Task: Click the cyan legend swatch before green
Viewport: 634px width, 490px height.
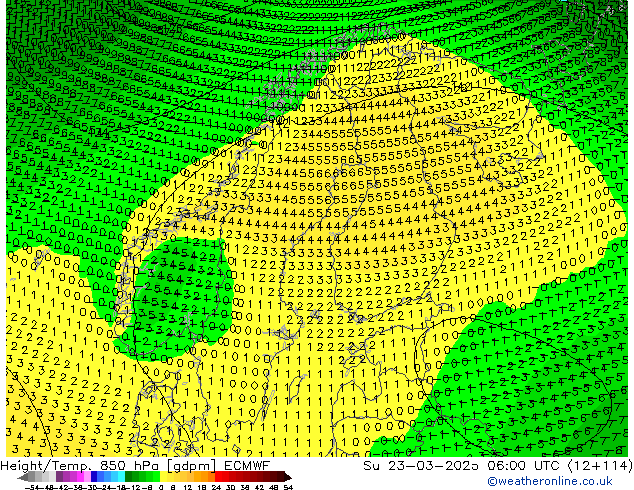Action: [121, 477]
